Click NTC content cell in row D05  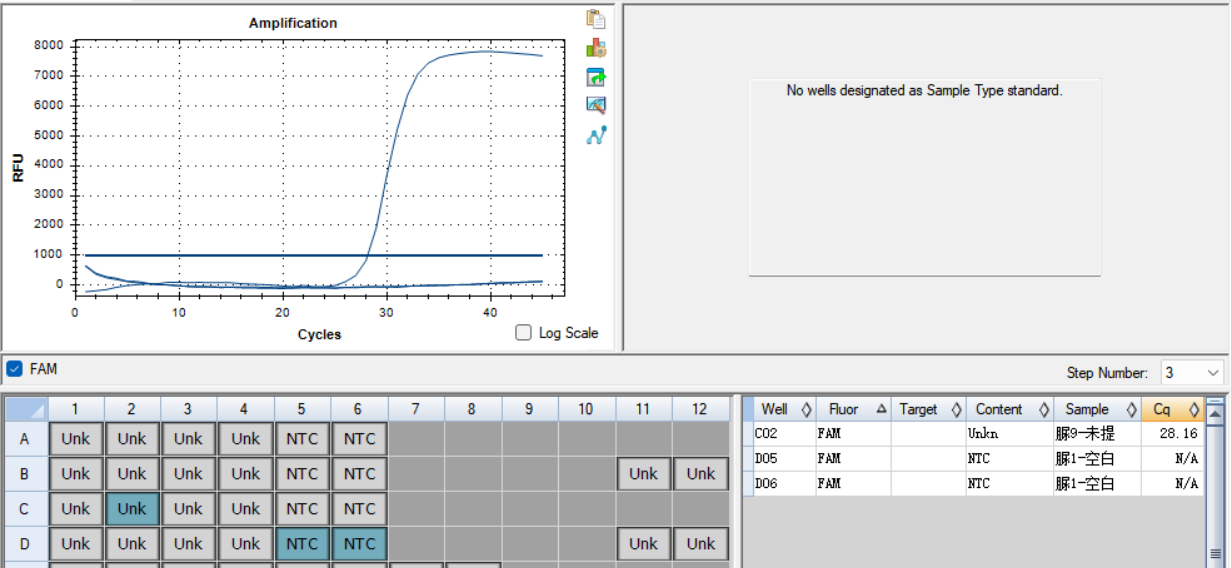[x=1009, y=459]
